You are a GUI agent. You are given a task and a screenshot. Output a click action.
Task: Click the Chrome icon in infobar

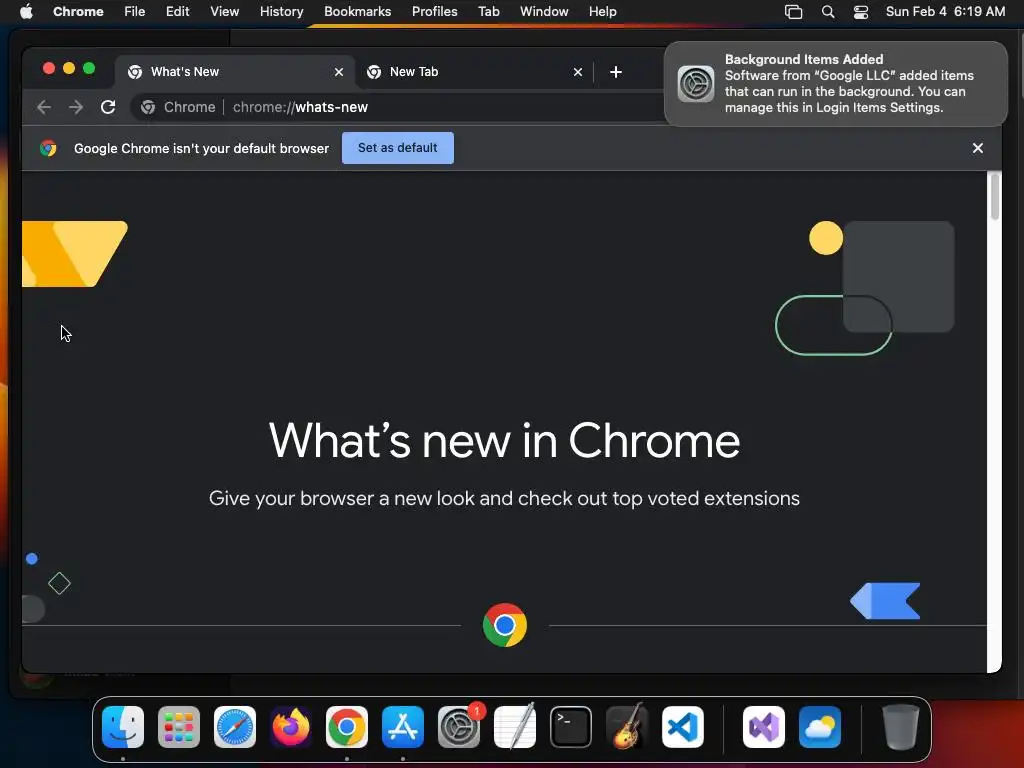[48, 148]
